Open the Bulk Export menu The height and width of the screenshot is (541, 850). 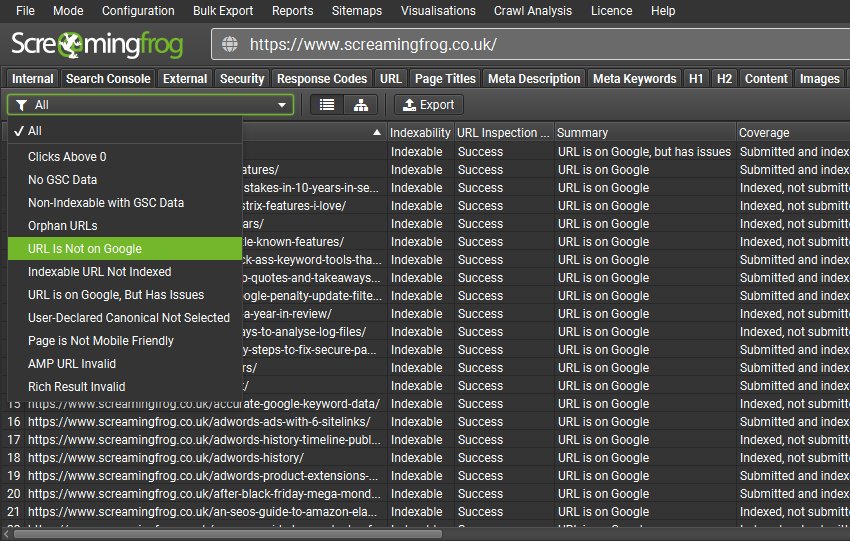click(223, 11)
